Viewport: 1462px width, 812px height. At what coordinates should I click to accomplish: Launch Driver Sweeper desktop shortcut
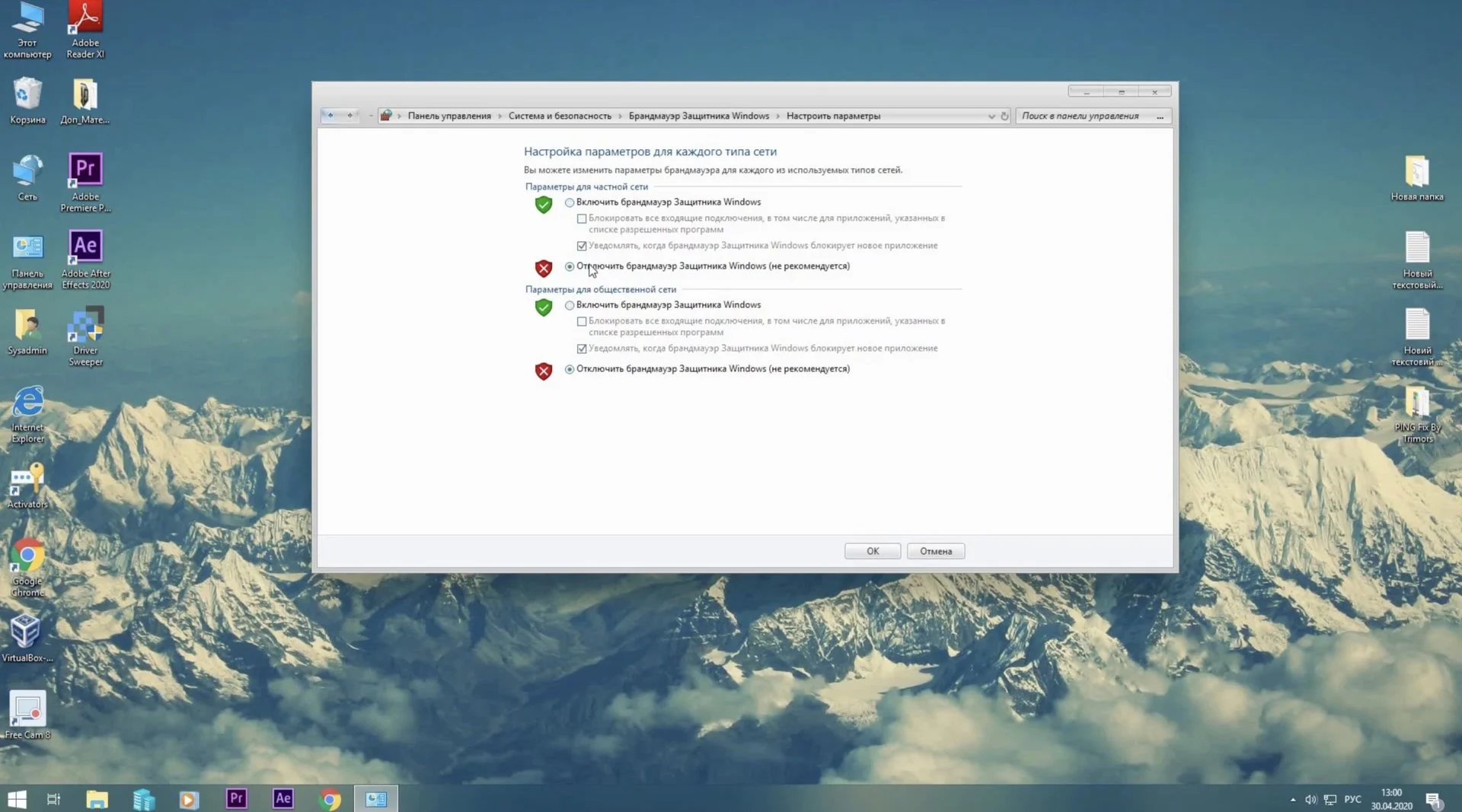coord(85,336)
